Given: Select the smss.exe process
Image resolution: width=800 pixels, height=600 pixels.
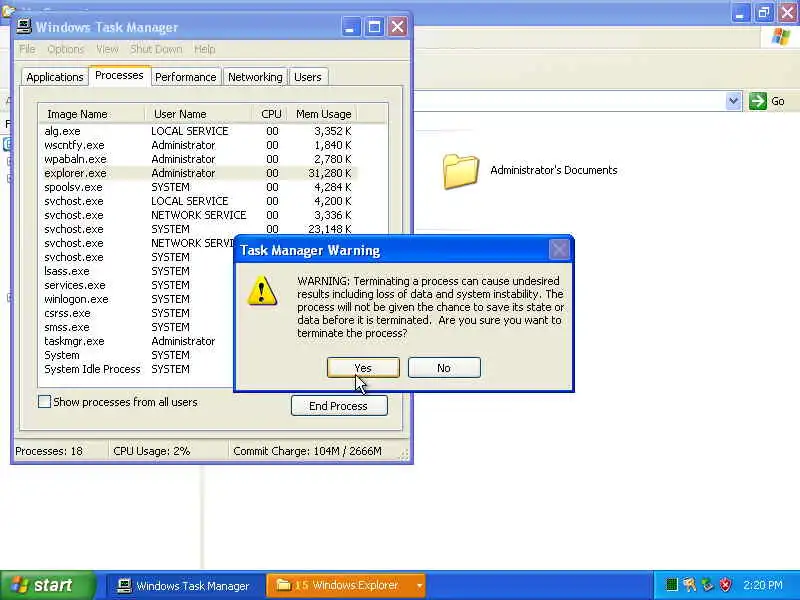Looking at the screenshot, I should coord(138,327).
